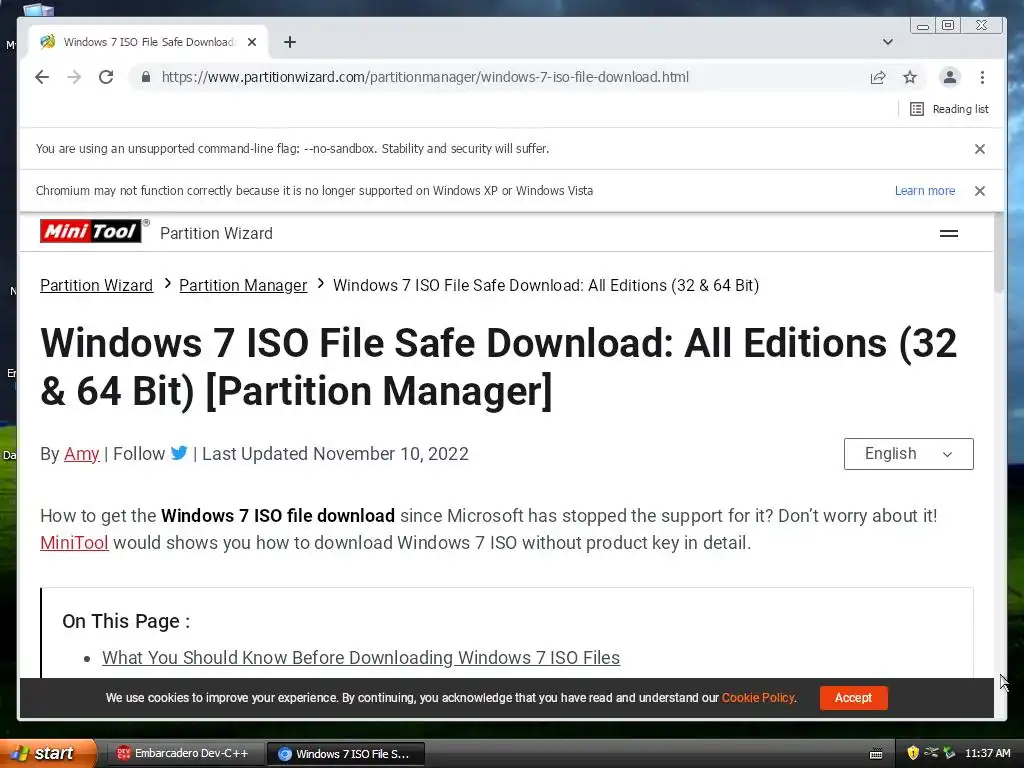Close the Windows 7 ISO tab
Image resolution: width=1024 pixels, height=768 pixels.
252,42
